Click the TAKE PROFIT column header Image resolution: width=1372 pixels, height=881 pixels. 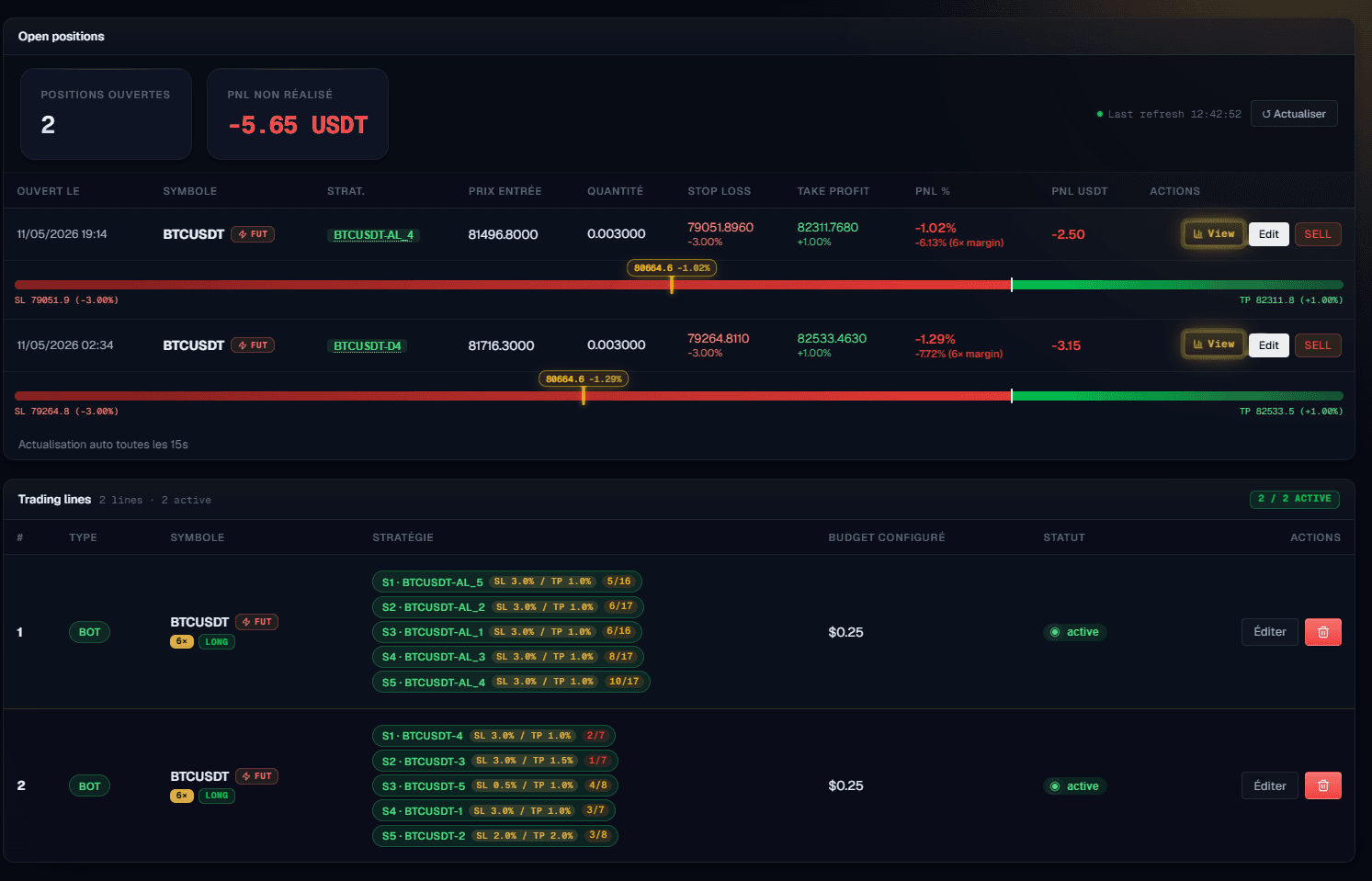(x=833, y=191)
